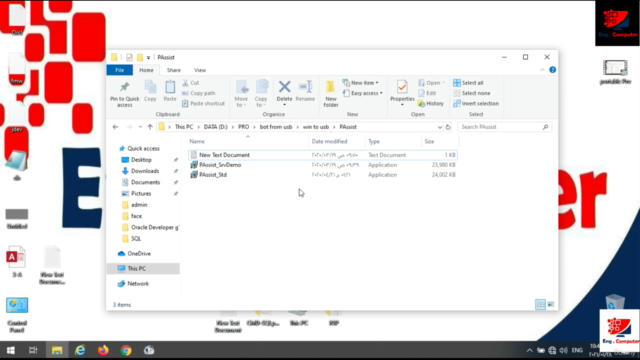Click Select all
This screenshot has width=640, height=360.
(x=468, y=83)
